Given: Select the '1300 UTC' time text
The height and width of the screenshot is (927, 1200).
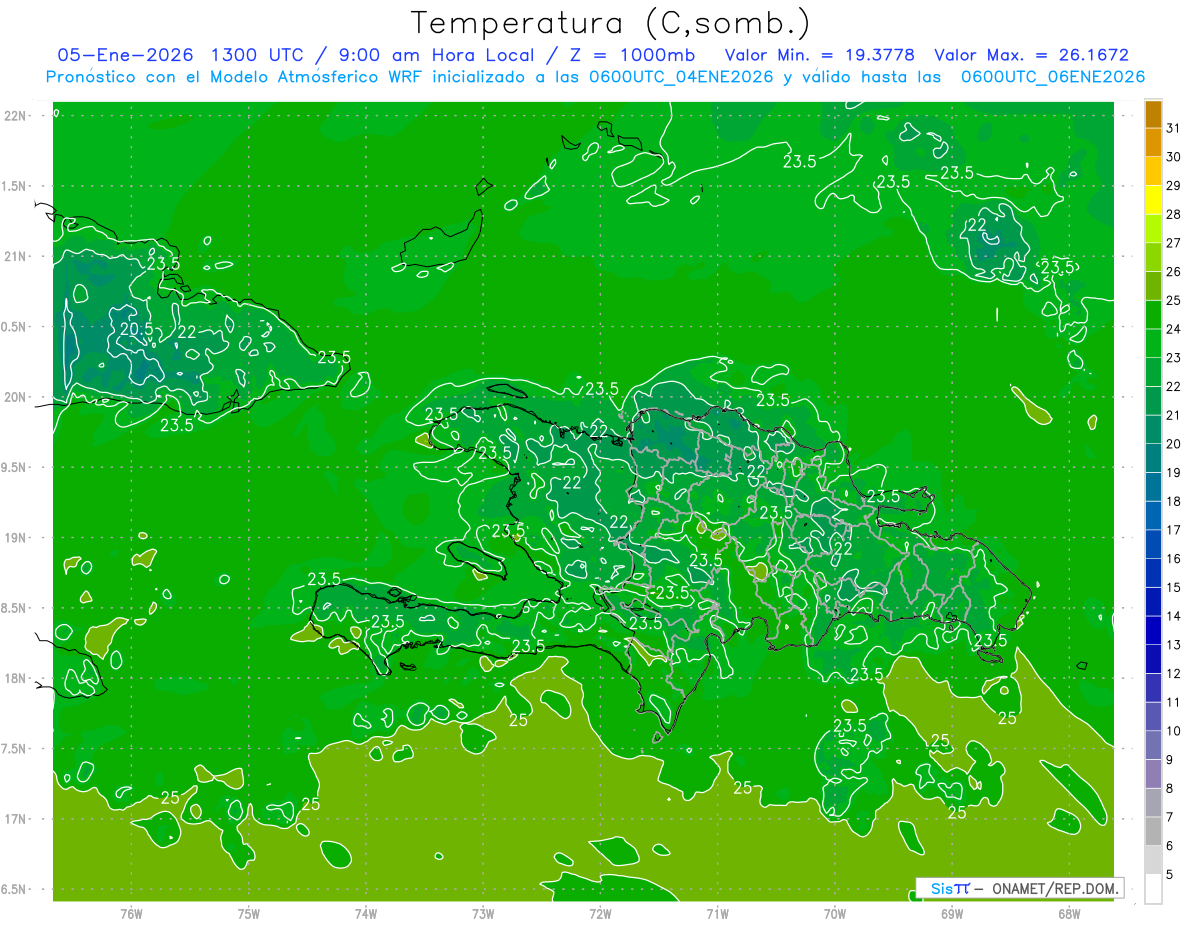Looking at the screenshot, I should pos(257,56).
